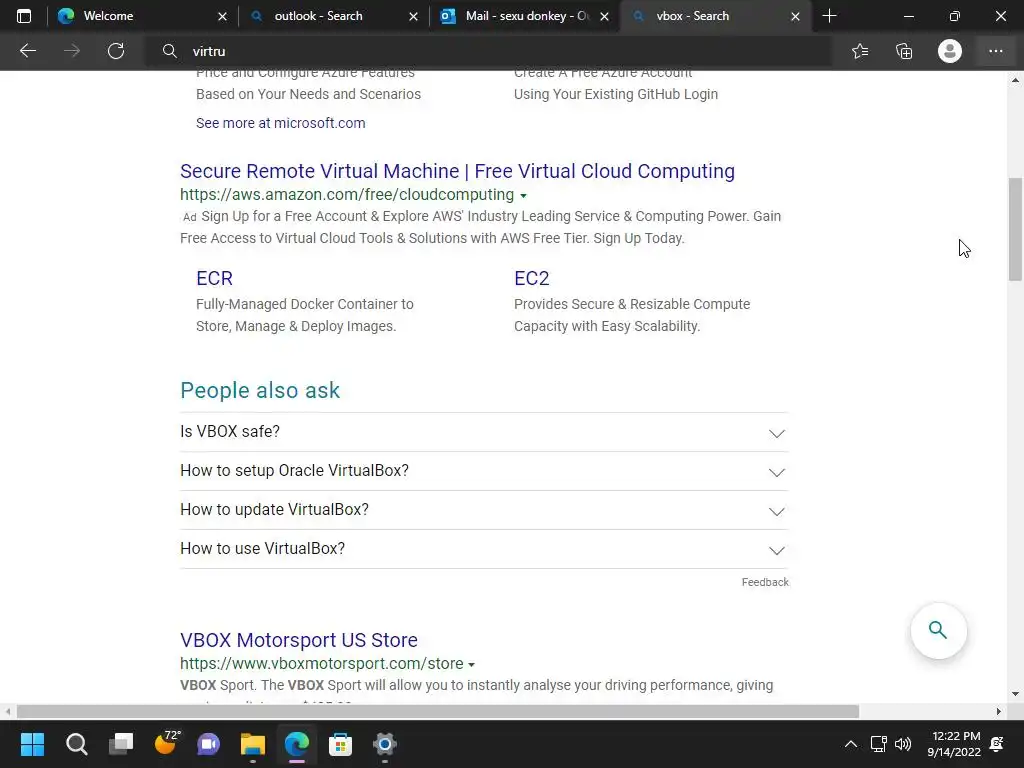The height and width of the screenshot is (768, 1024).
Task: Open Secure Remote Virtual Machine result
Action: (457, 171)
